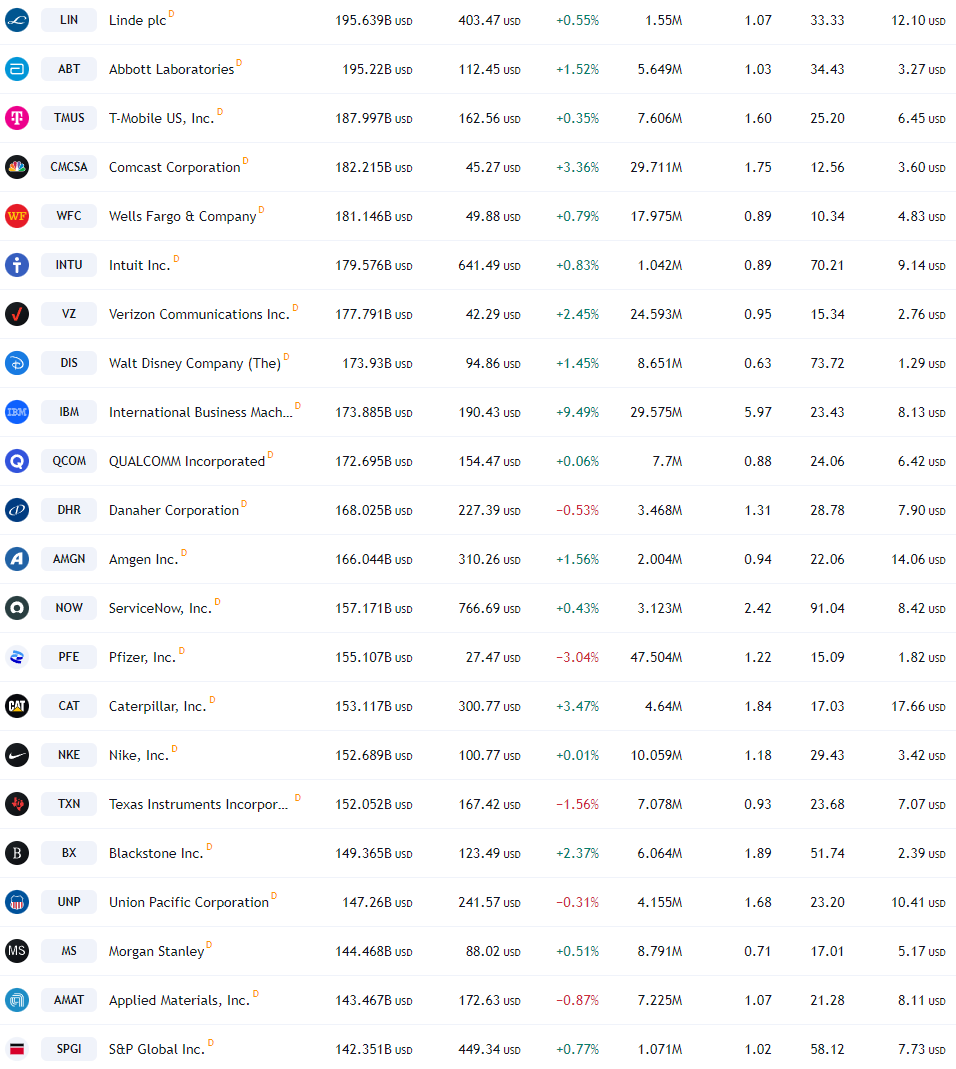Click the IBM logo icon
The height and width of the screenshot is (1069, 956).
[x=17, y=412]
